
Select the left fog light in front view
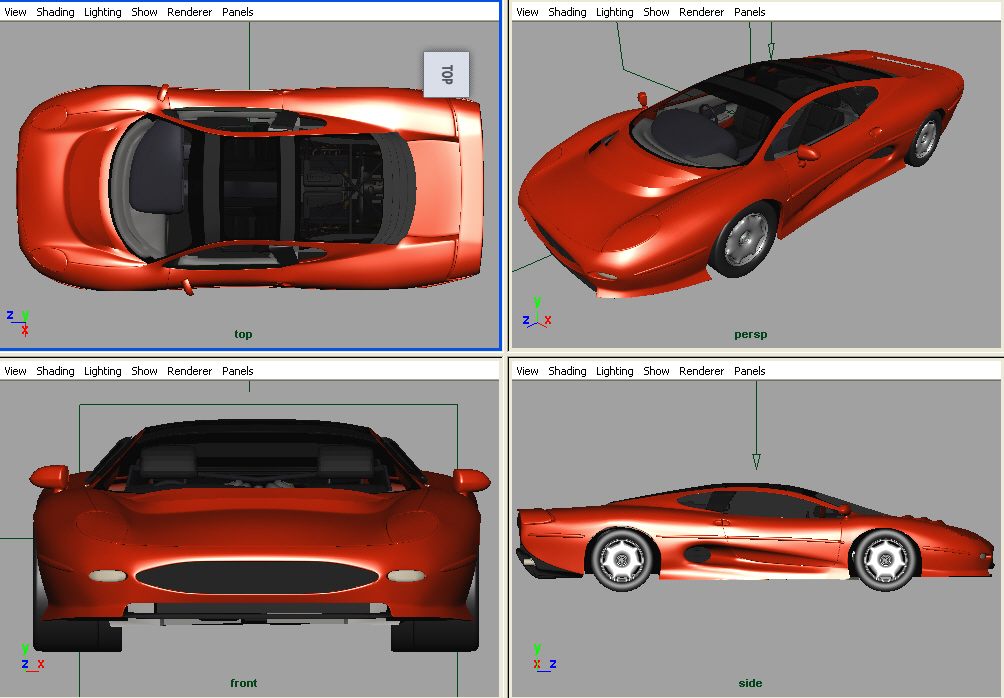[x=107, y=576]
